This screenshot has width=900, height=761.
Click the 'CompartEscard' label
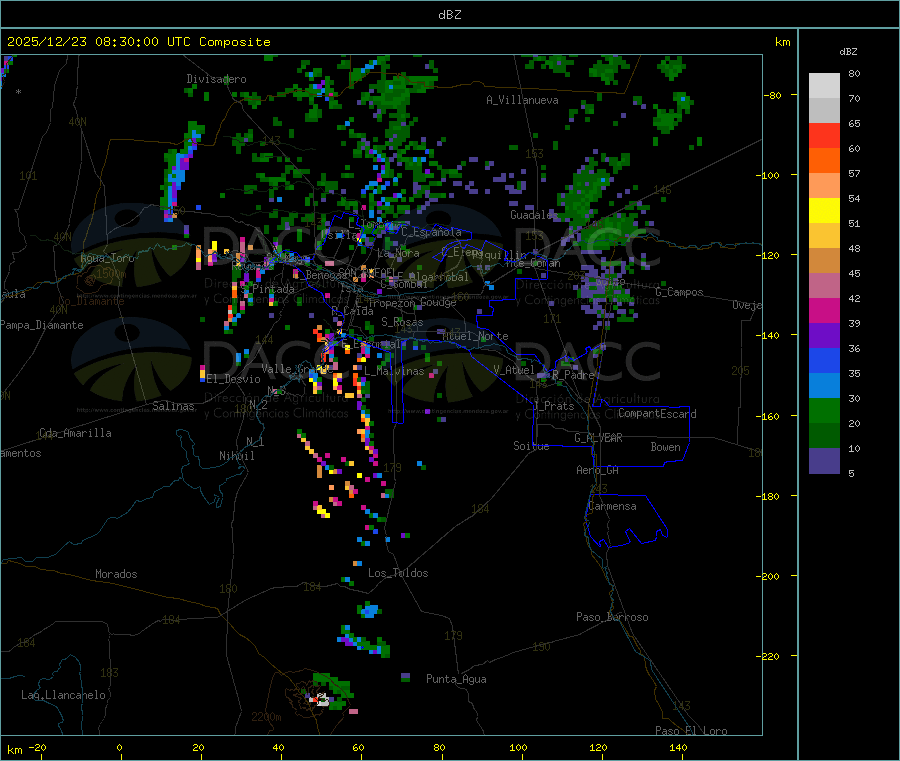[657, 413]
